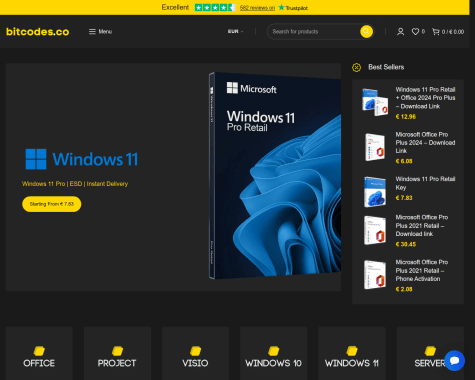
Task: Click the Windows 11 logo in banner
Action: click(x=82, y=159)
